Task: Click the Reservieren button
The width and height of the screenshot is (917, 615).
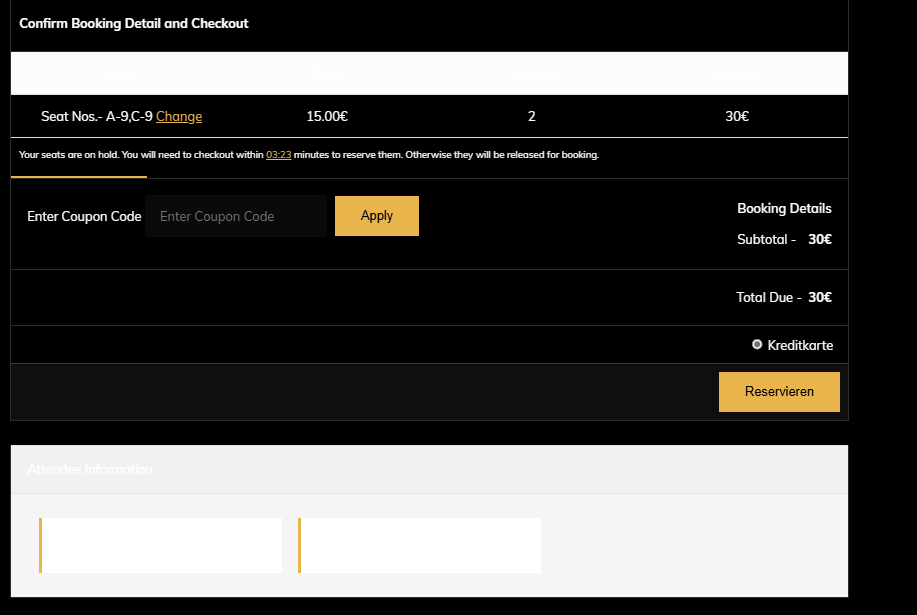Action: coord(779,392)
